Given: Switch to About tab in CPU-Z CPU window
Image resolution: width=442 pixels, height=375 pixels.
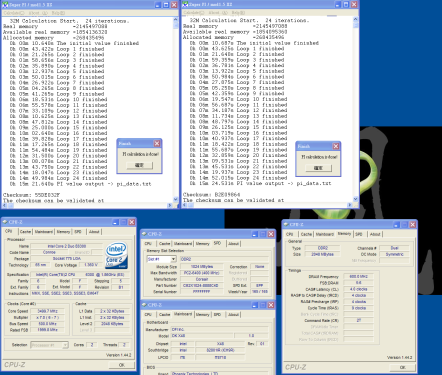Looking at the screenshot, I should tap(94, 232).
